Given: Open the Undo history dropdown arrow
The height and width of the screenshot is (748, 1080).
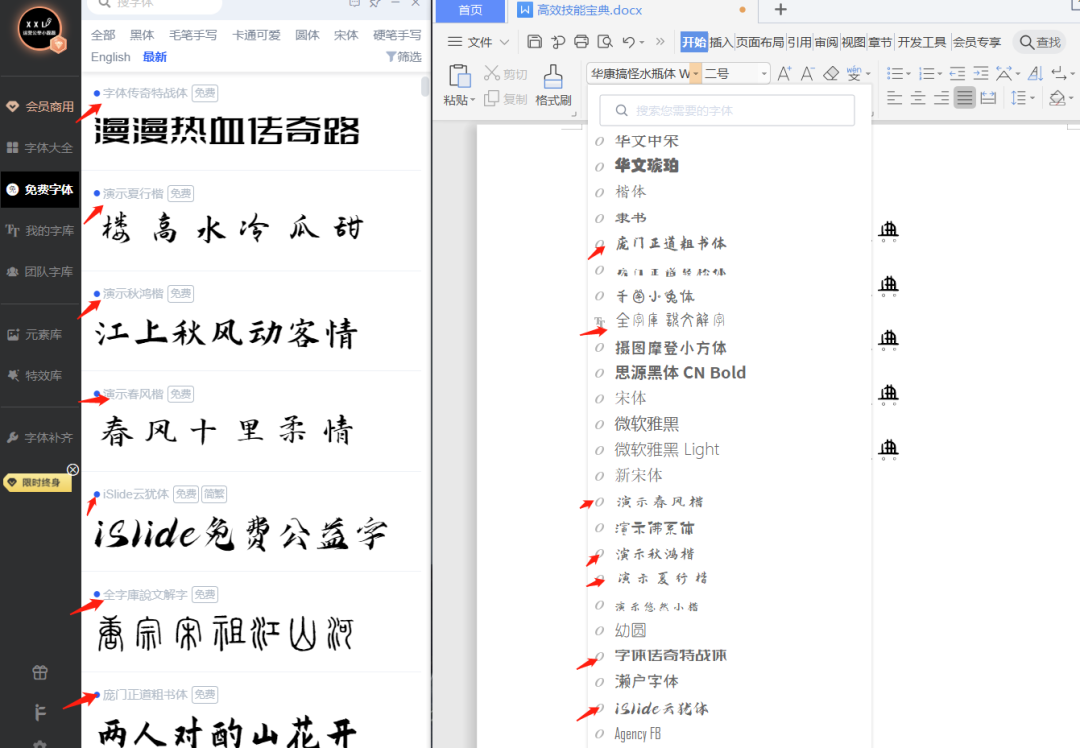Looking at the screenshot, I should point(642,43).
